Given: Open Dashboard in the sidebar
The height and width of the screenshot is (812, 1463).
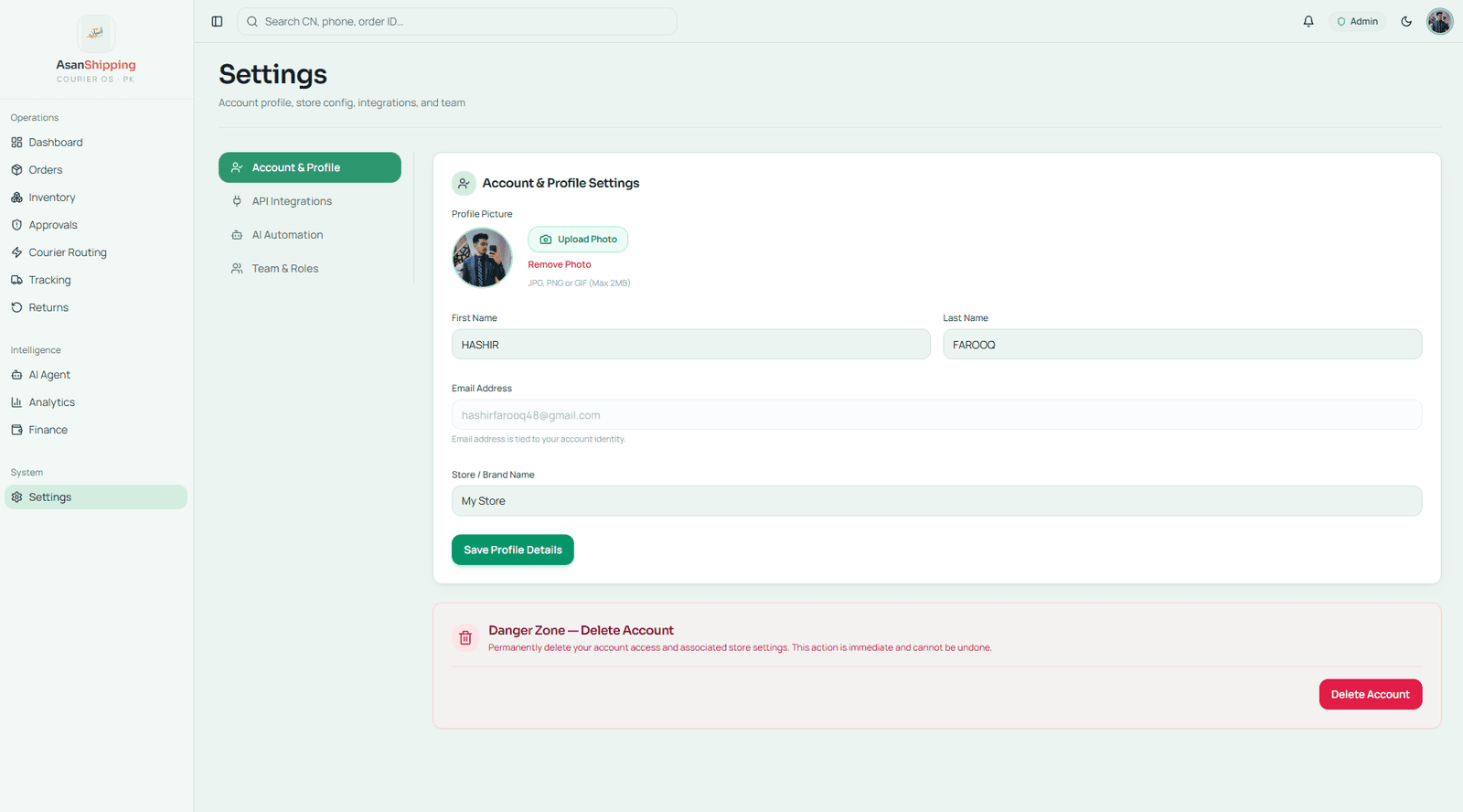Looking at the screenshot, I should [x=96, y=143].
